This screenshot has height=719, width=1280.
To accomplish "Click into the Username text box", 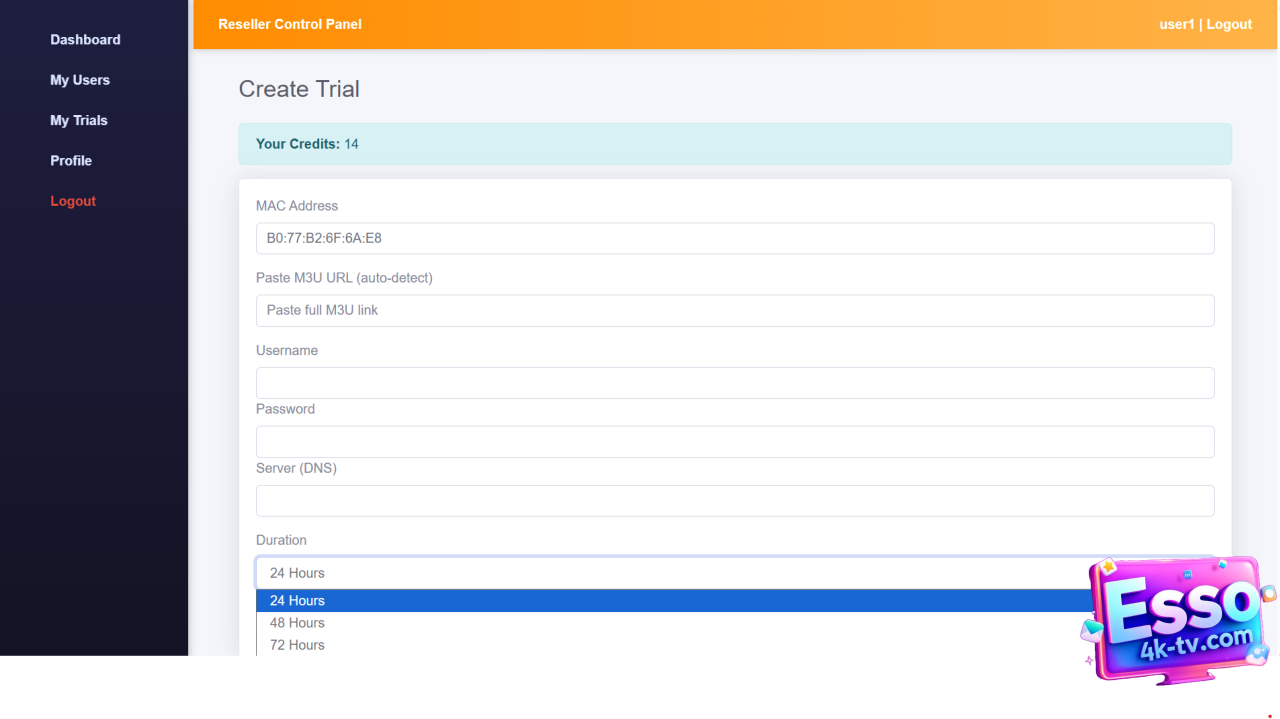I will point(735,383).
